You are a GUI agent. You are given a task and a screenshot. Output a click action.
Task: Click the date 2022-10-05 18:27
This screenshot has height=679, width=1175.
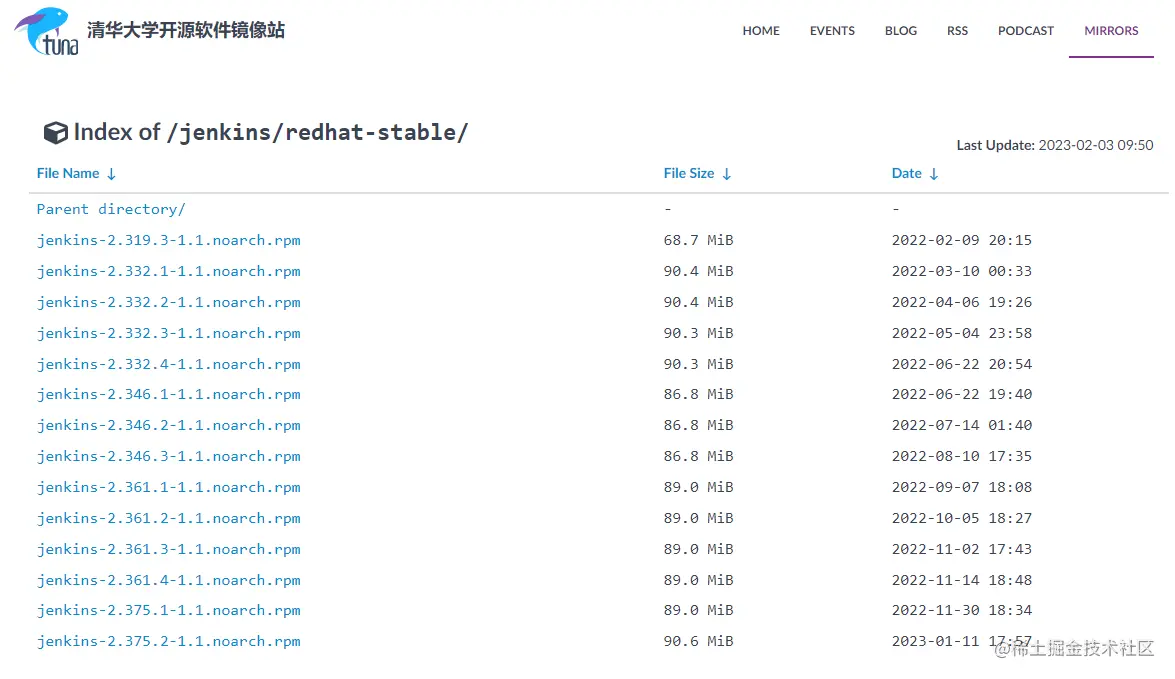coord(961,518)
